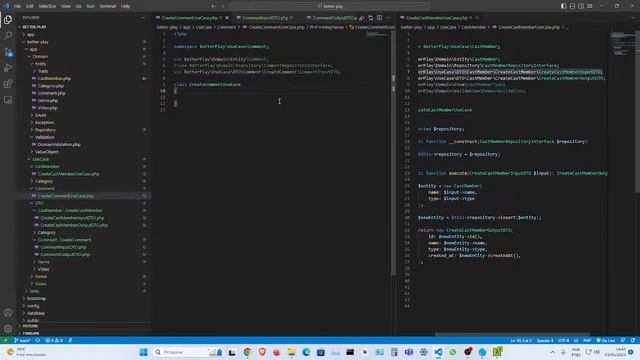Open Comment.php in Entity folder
The image size is (640, 360).
click(51, 93)
